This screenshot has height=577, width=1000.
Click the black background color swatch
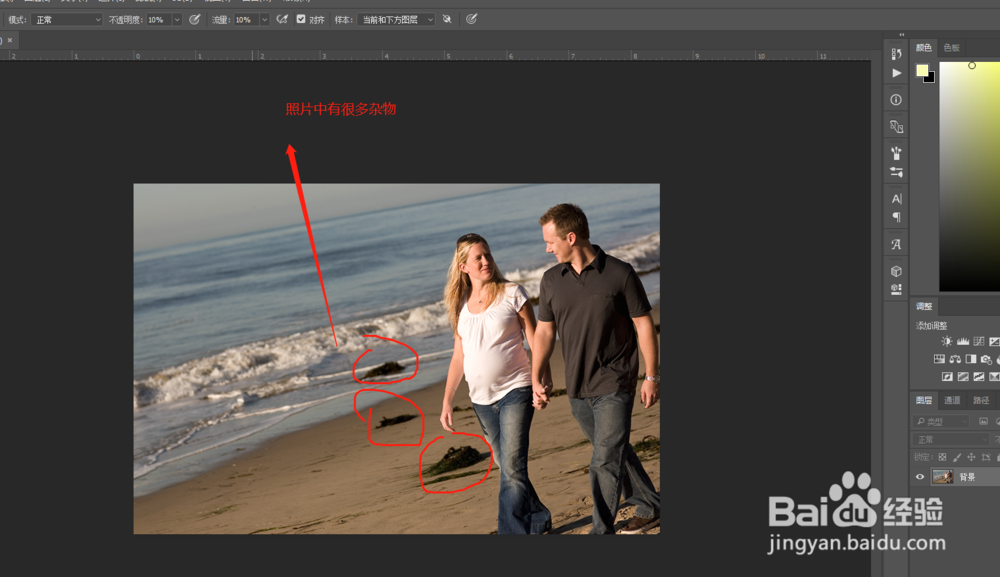931,78
